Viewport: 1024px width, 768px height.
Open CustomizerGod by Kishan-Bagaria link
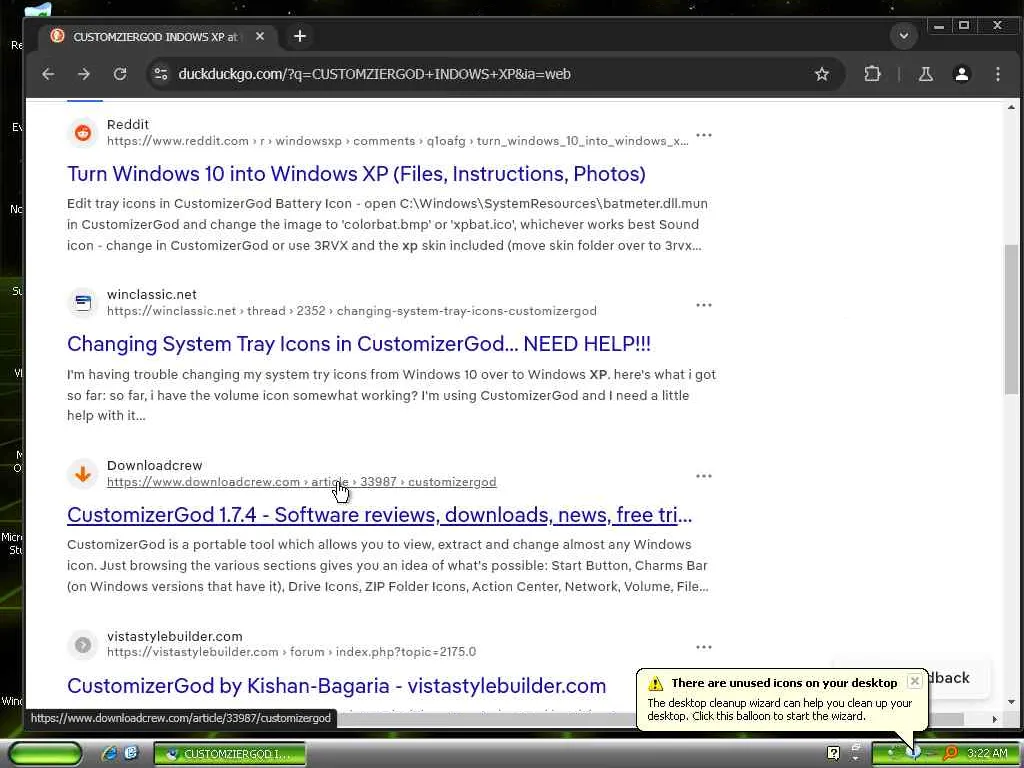336,686
